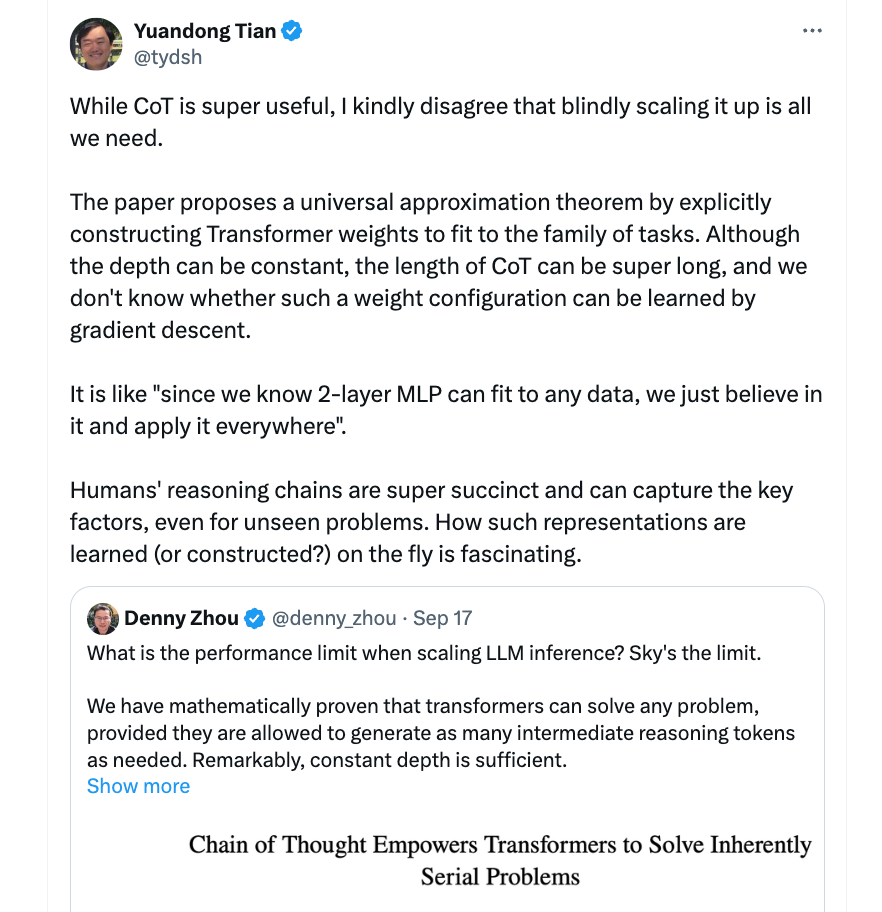The width and height of the screenshot is (882, 912).
Task: Click the verified badge beside Denny Zhou
Action: (255, 619)
